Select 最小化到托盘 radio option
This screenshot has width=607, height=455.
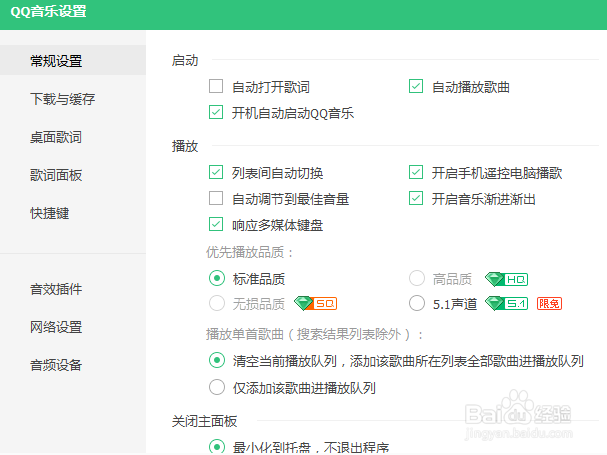point(217,446)
